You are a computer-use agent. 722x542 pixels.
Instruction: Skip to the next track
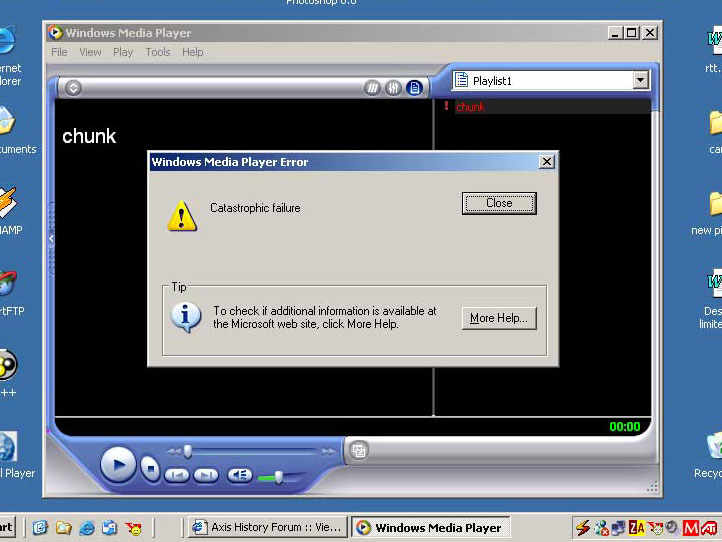pyautogui.click(x=206, y=475)
